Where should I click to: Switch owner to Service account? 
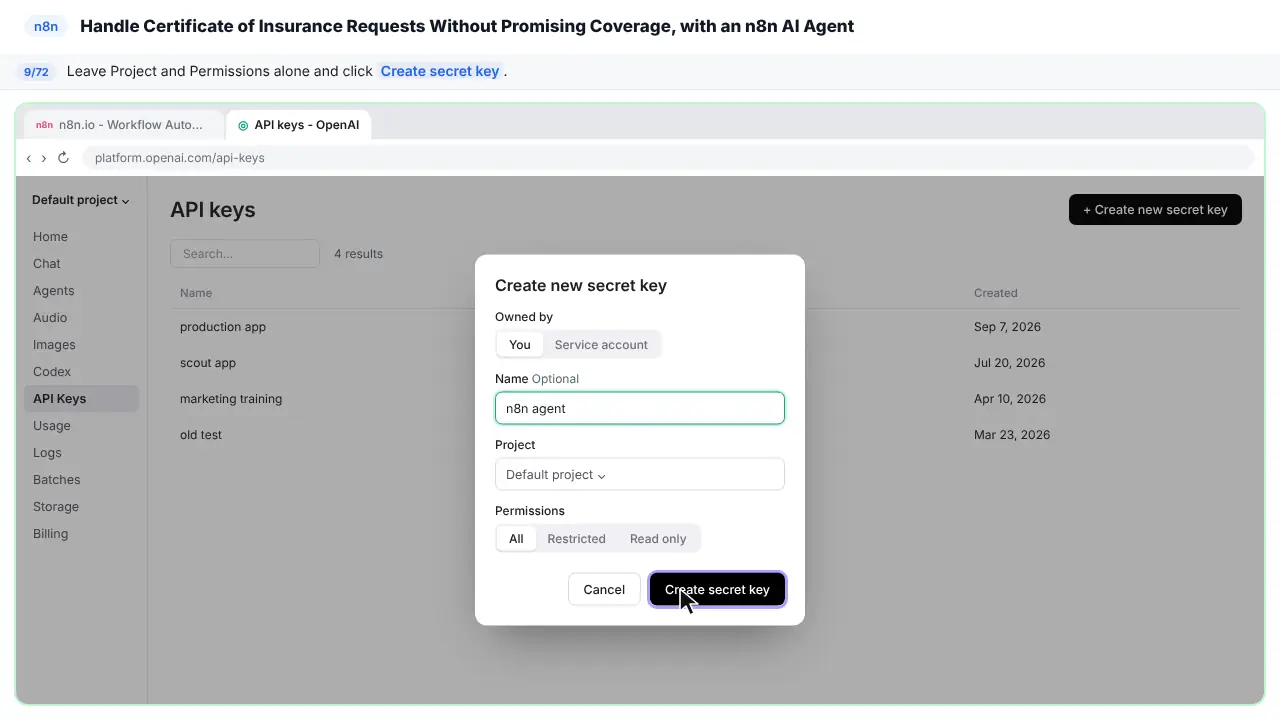tap(601, 344)
